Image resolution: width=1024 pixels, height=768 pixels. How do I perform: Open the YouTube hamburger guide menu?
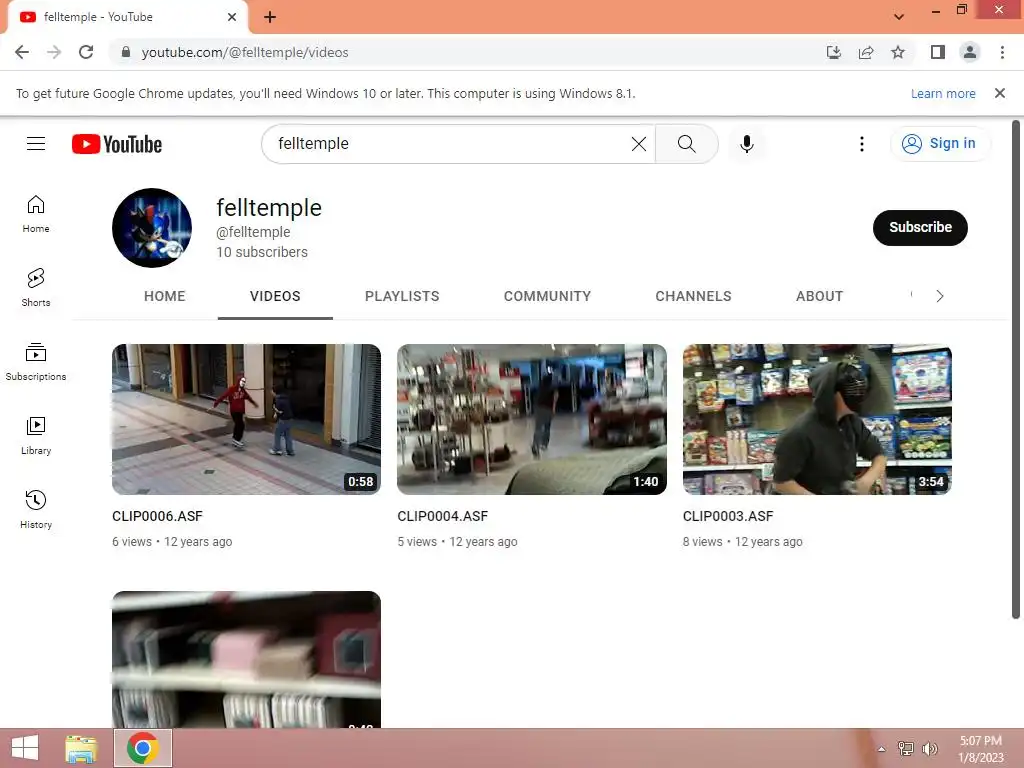36,144
